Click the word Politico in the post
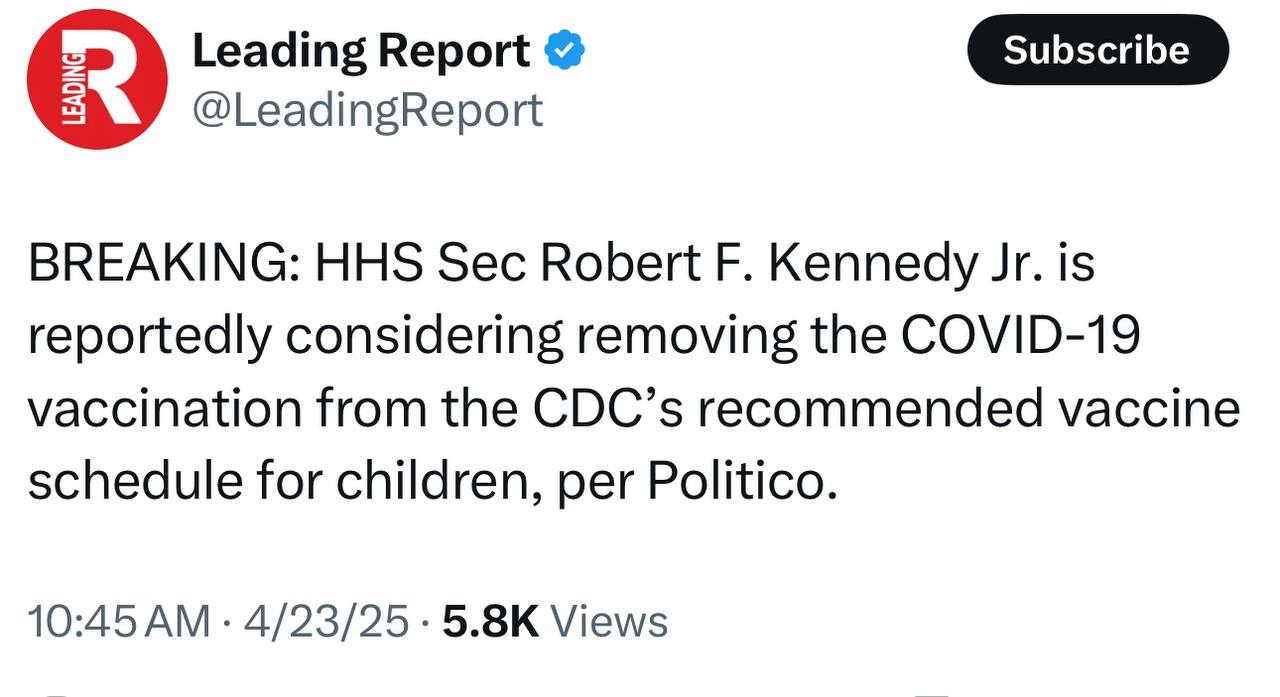The width and height of the screenshot is (1280, 697). (735, 481)
